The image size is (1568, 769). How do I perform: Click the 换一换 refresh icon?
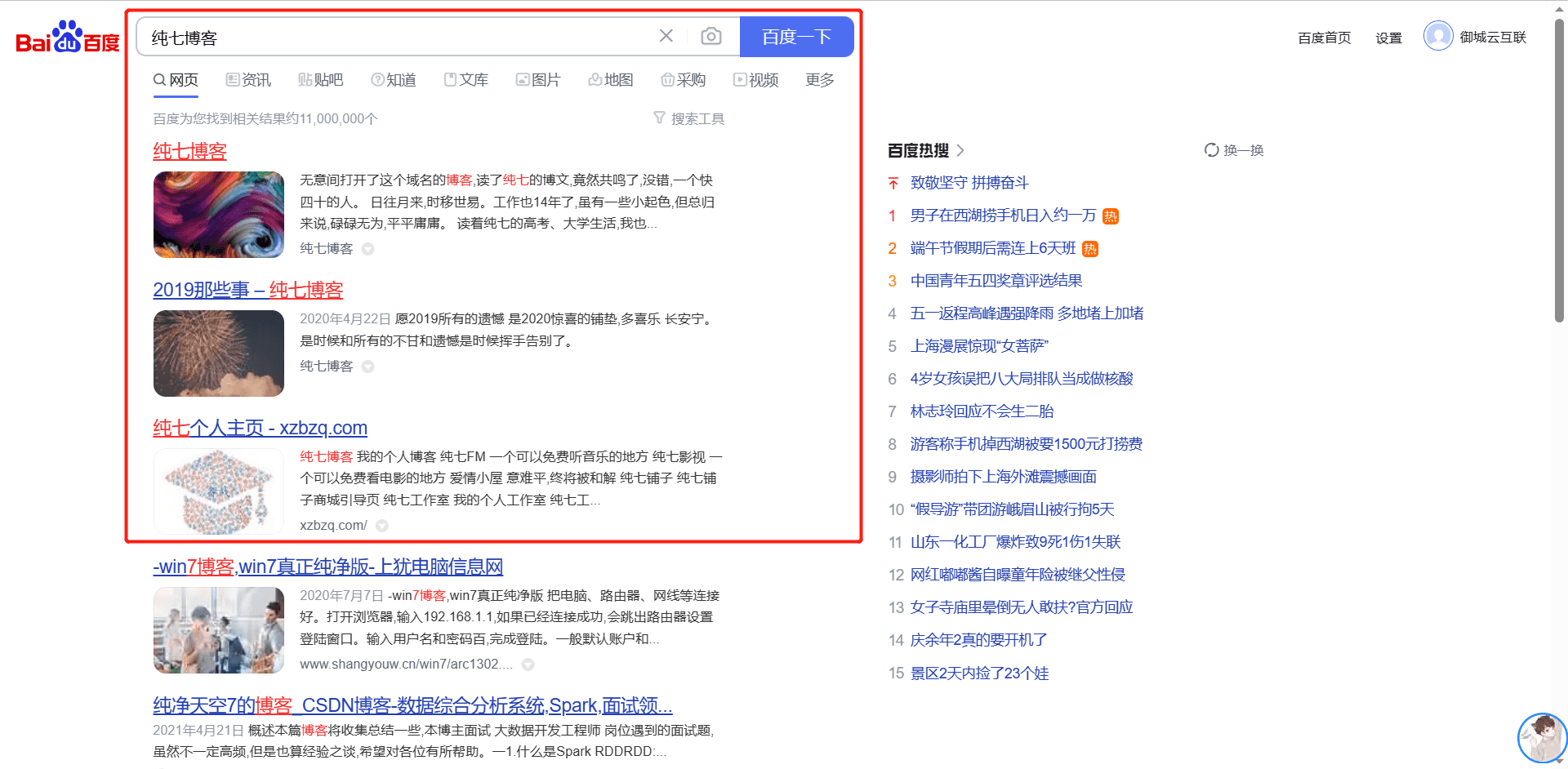point(1211,150)
